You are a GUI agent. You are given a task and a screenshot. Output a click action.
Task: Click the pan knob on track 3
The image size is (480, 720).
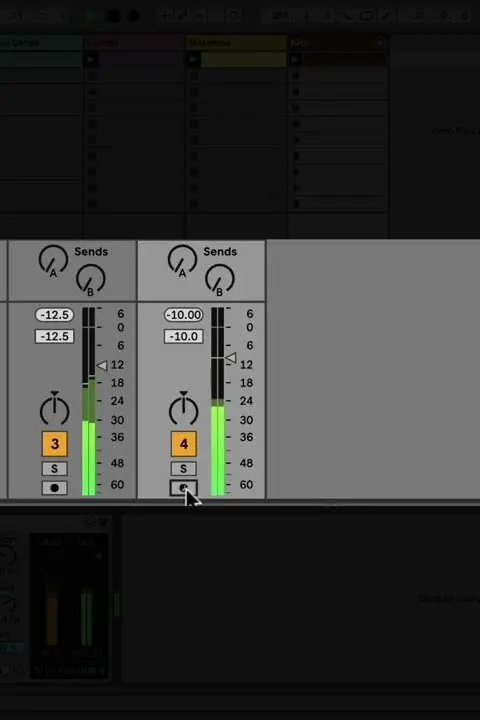click(x=55, y=409)
